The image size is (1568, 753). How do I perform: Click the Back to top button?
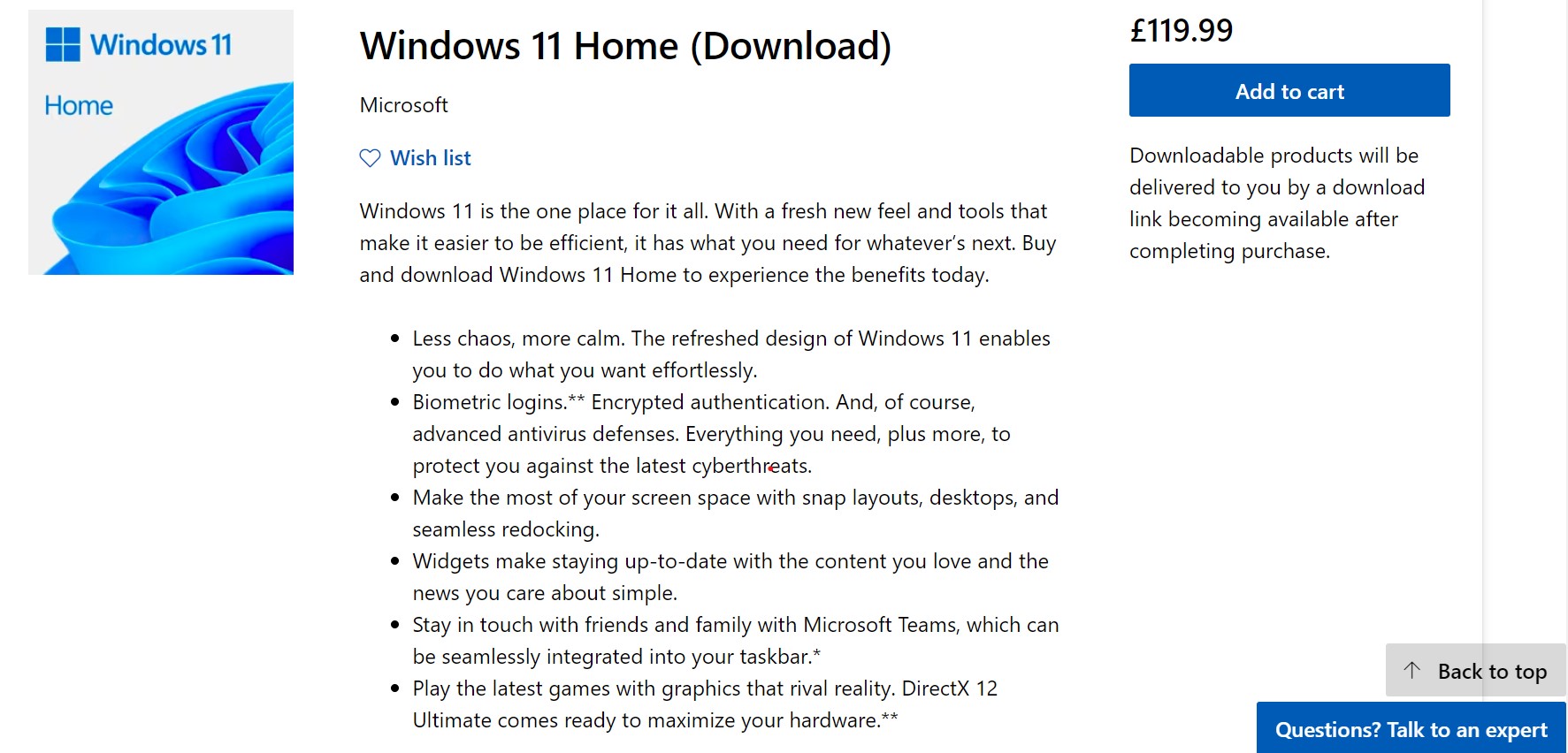point(1475,670)
